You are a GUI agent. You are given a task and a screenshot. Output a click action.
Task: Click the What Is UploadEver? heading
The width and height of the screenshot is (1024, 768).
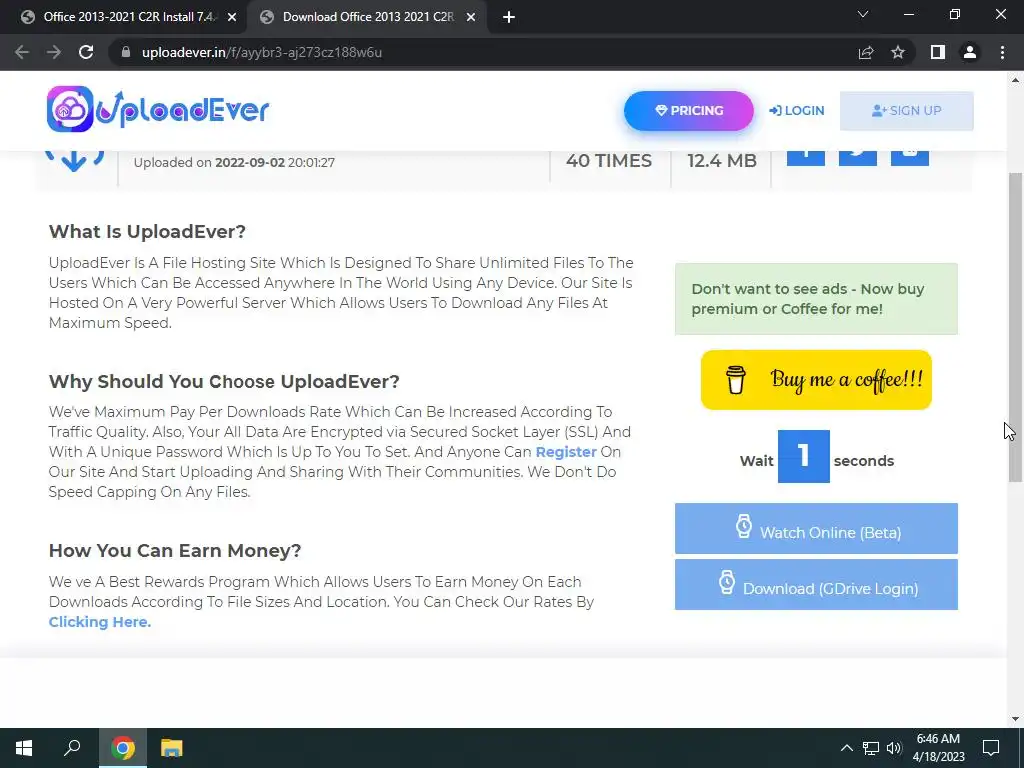(147, 232)
